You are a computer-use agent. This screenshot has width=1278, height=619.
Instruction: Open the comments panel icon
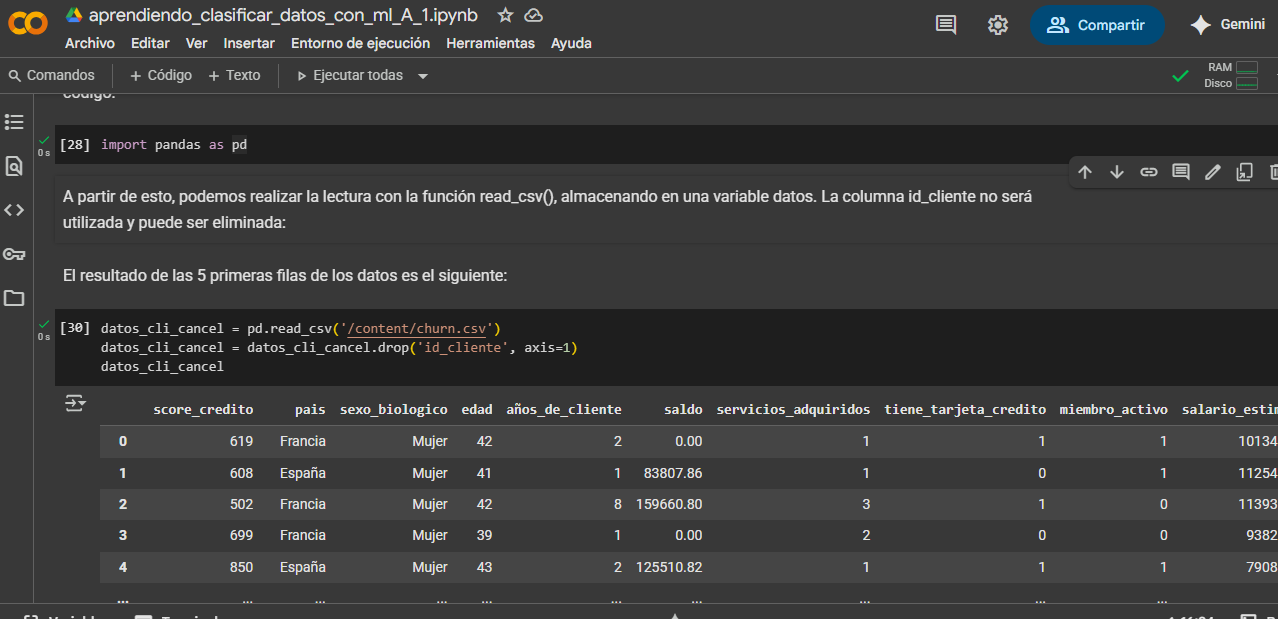(x=946, y=25)
